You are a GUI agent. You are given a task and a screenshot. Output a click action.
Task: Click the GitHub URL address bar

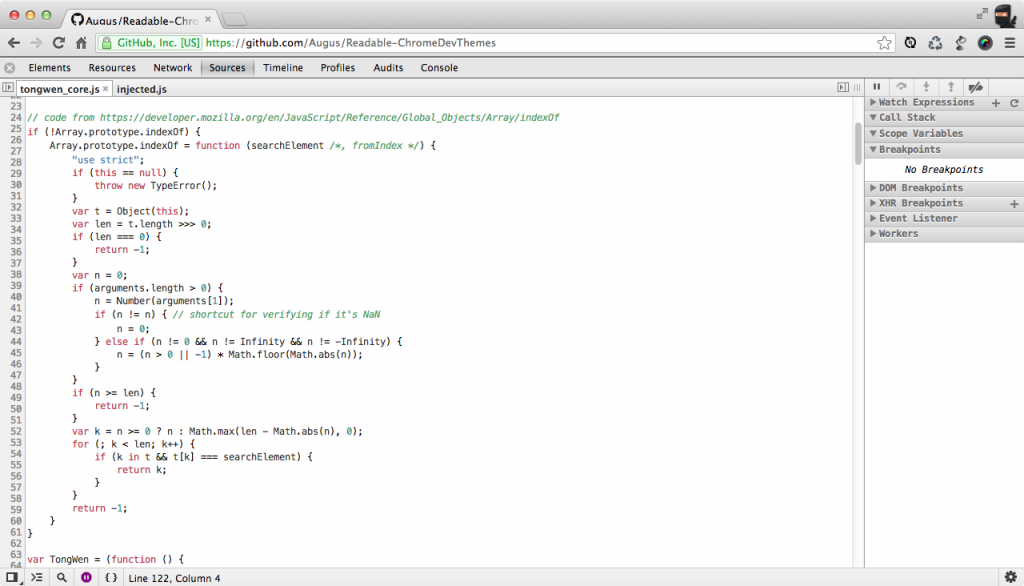500,43
